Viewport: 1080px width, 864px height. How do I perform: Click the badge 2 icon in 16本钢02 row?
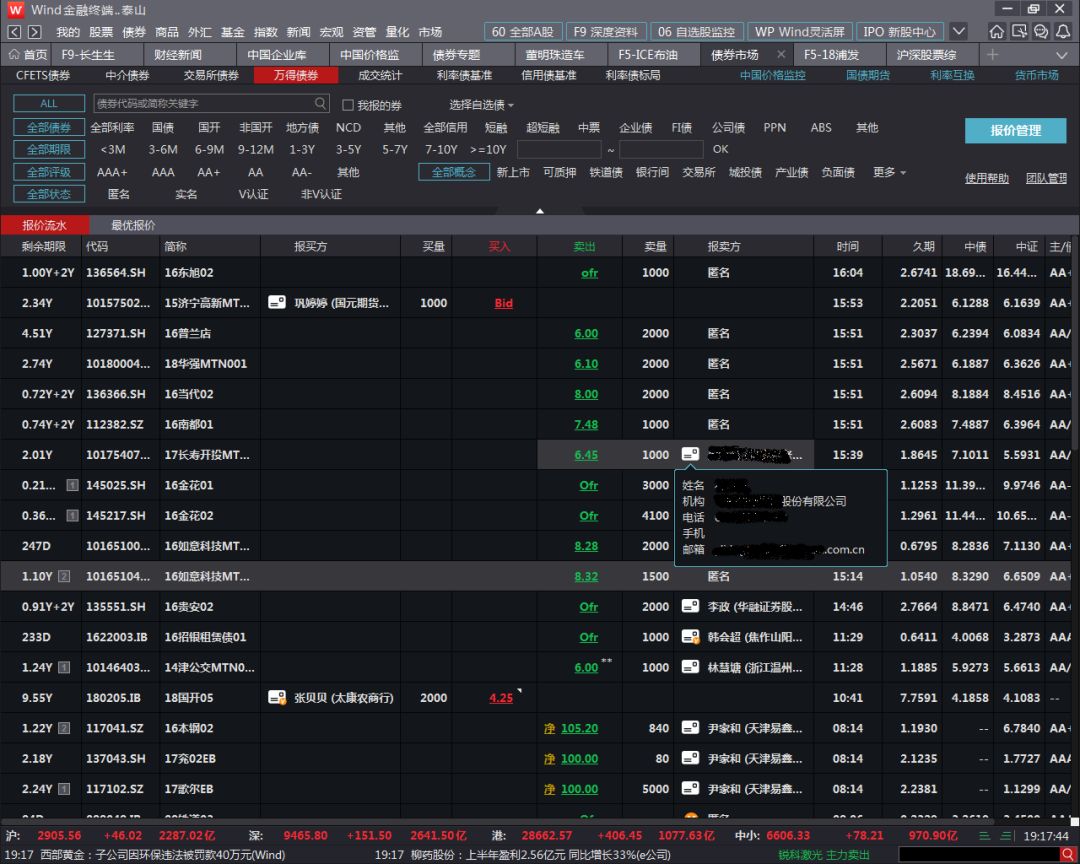pyautogui.click(x=63, y=728)
